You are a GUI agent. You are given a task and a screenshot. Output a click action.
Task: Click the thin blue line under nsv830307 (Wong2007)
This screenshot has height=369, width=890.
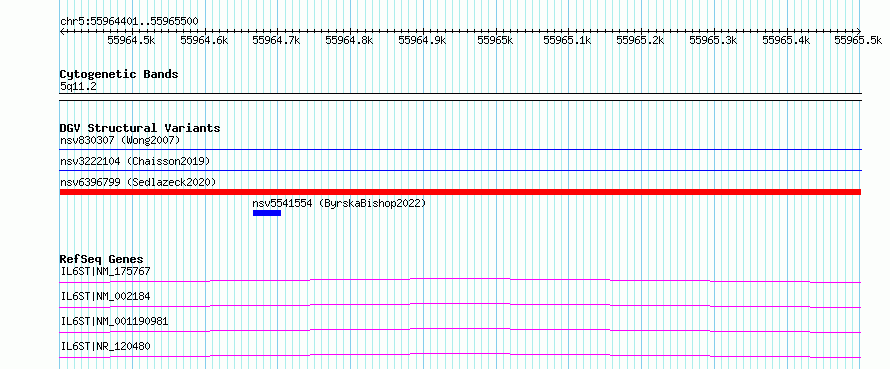[x=460, y=149]
